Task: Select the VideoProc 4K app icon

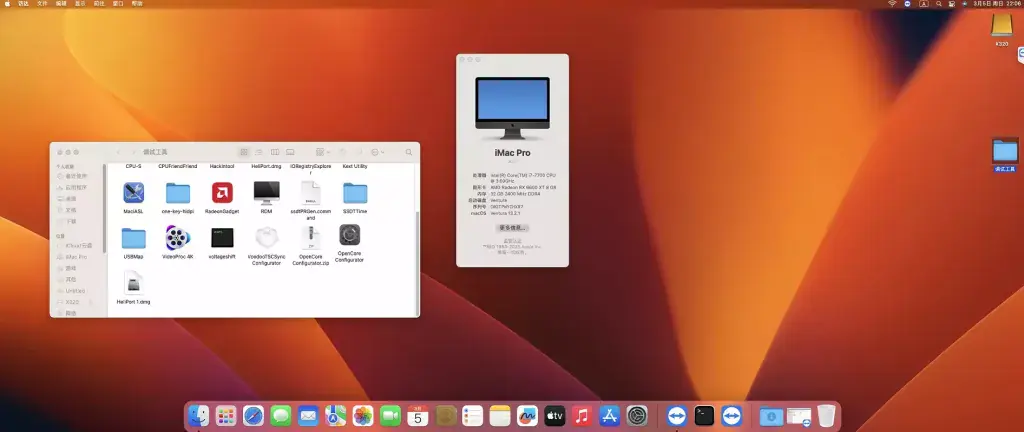Action: pos(178,238)
